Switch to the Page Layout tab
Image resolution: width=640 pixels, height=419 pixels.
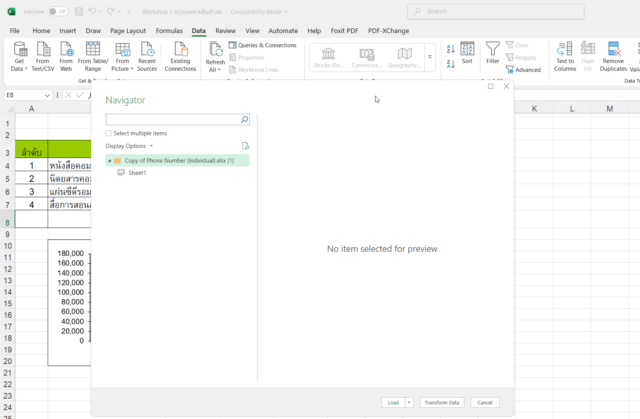[128, 31]
